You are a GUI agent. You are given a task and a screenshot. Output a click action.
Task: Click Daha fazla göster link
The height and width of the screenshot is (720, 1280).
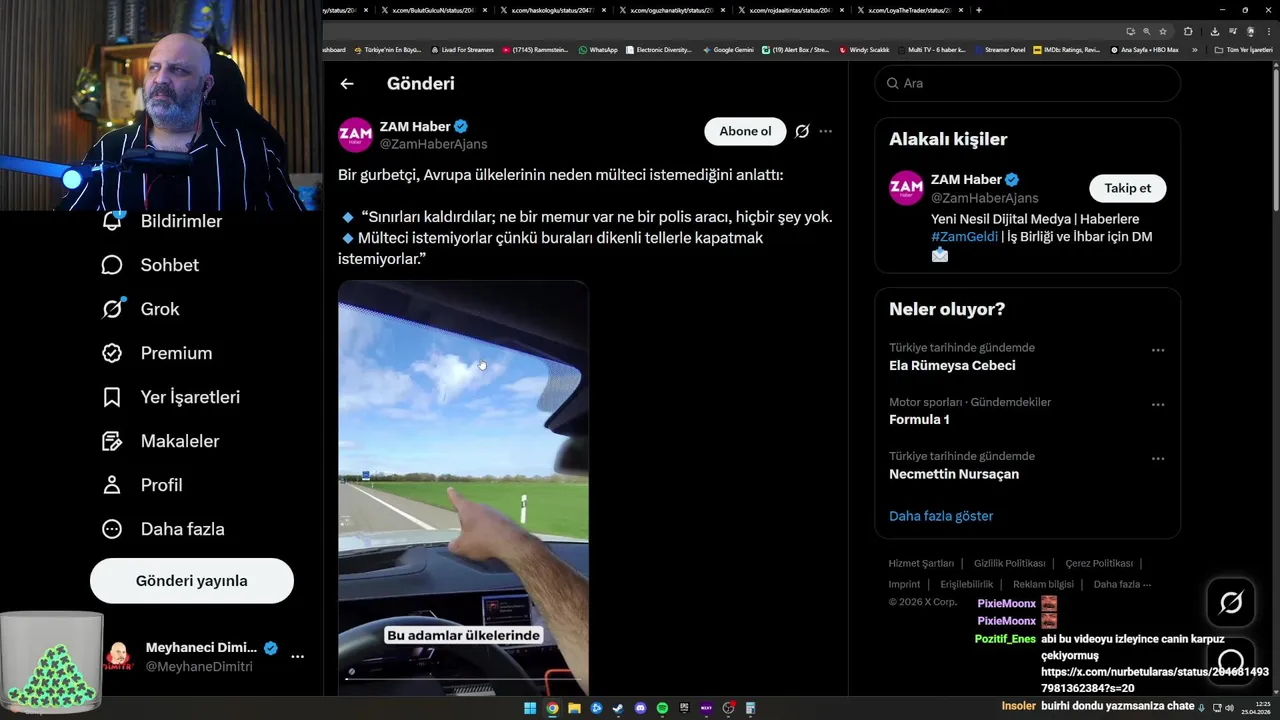(941, 516)
